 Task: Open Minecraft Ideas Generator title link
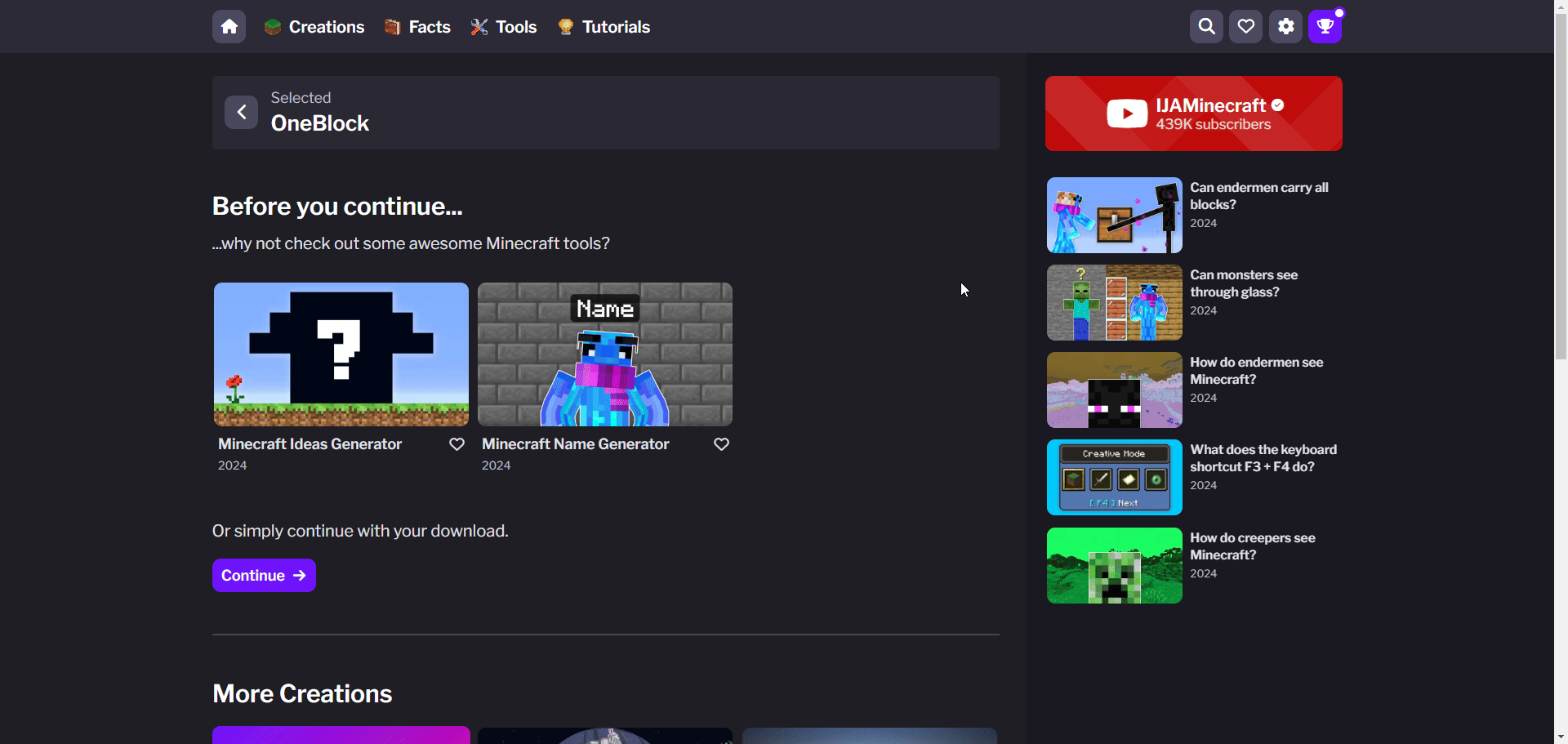pyautogui.click(x=310, y=444)
